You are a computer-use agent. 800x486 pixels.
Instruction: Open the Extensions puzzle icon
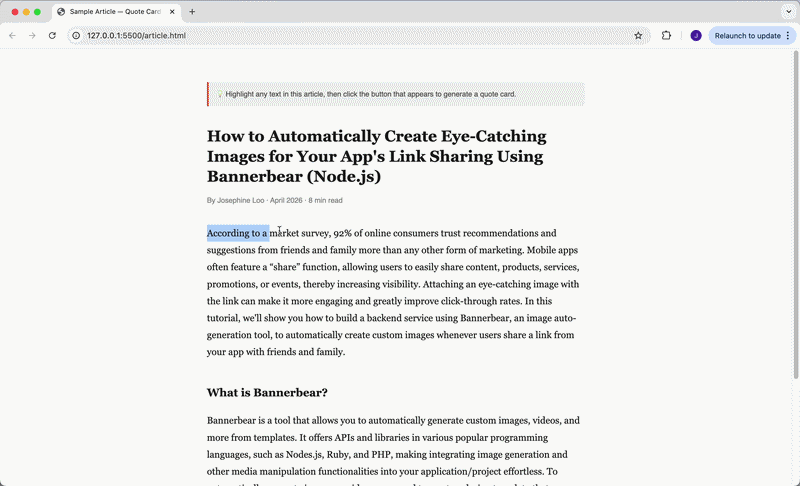pyautogui.click(x=666, y=36)
